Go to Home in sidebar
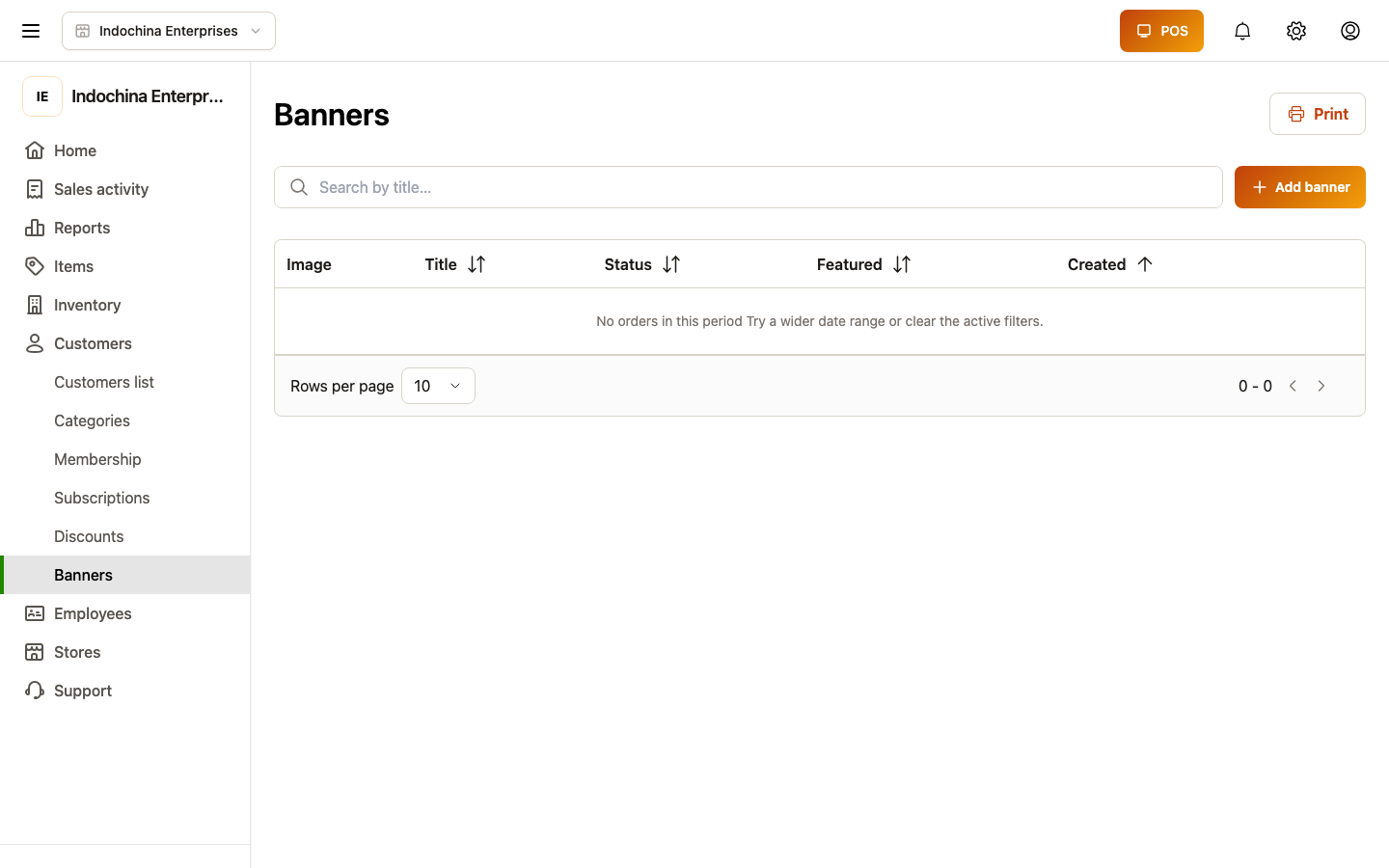1389x868 pixels. [125, 150]
